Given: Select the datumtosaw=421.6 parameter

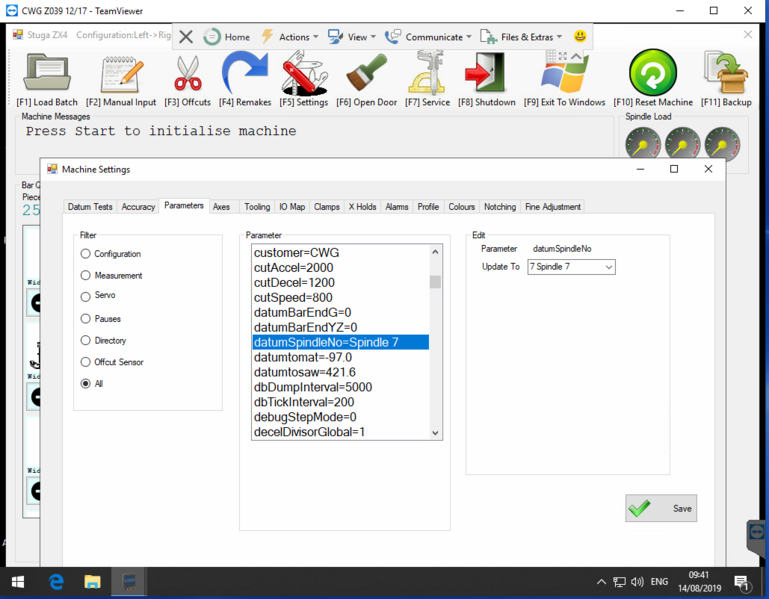Looking at the screenshot, I should [341, 372].
